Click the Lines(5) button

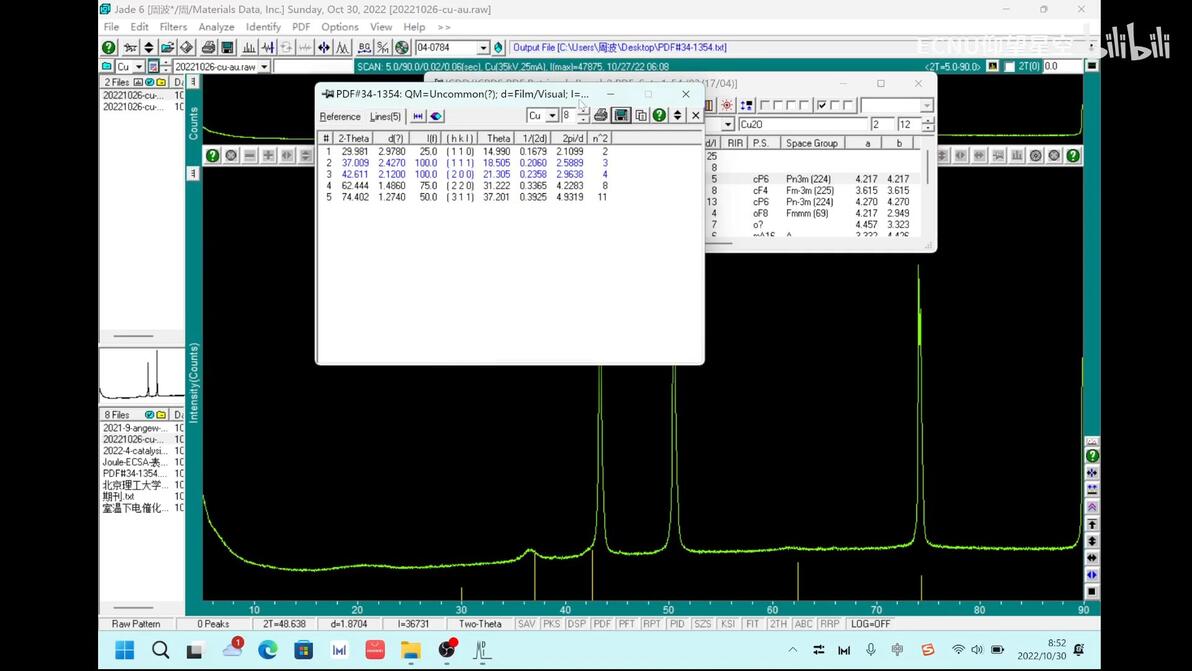385,117
